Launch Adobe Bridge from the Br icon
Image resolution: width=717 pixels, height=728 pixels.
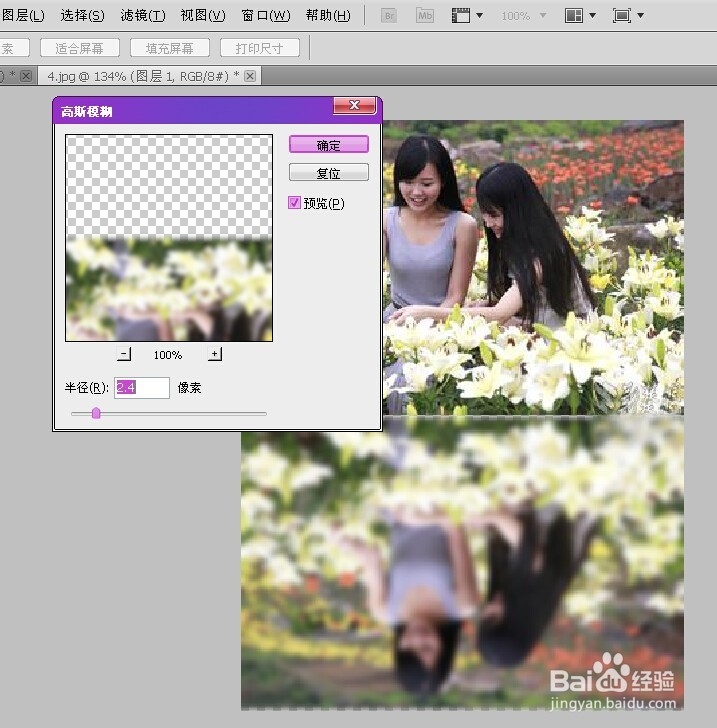(389, 16)
